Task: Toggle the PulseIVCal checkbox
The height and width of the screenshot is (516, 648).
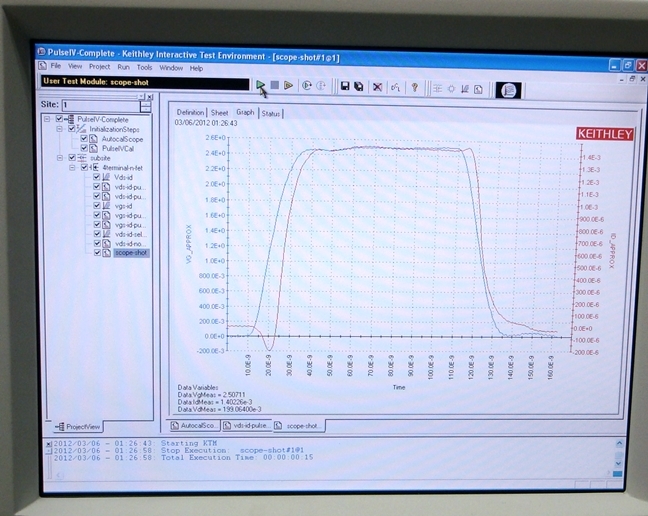Action: [x=84, y=148]
